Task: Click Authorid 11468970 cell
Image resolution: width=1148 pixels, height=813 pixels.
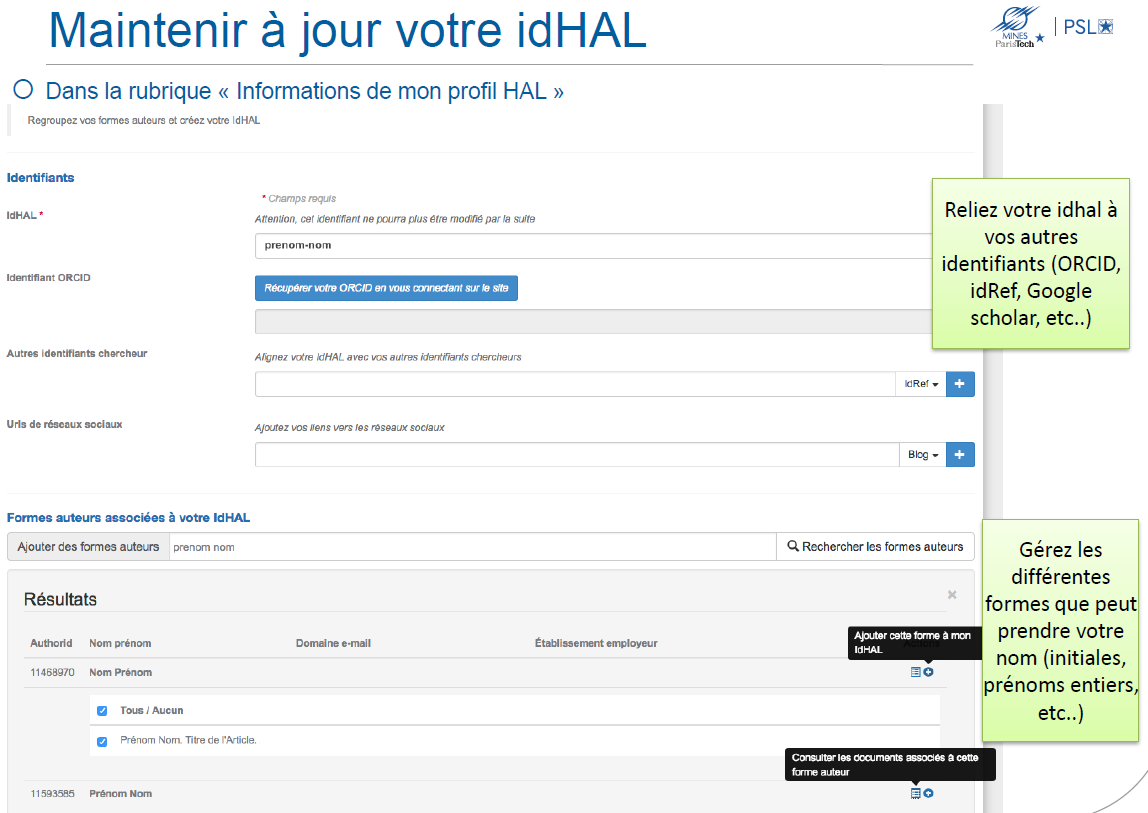Action: 52,672
